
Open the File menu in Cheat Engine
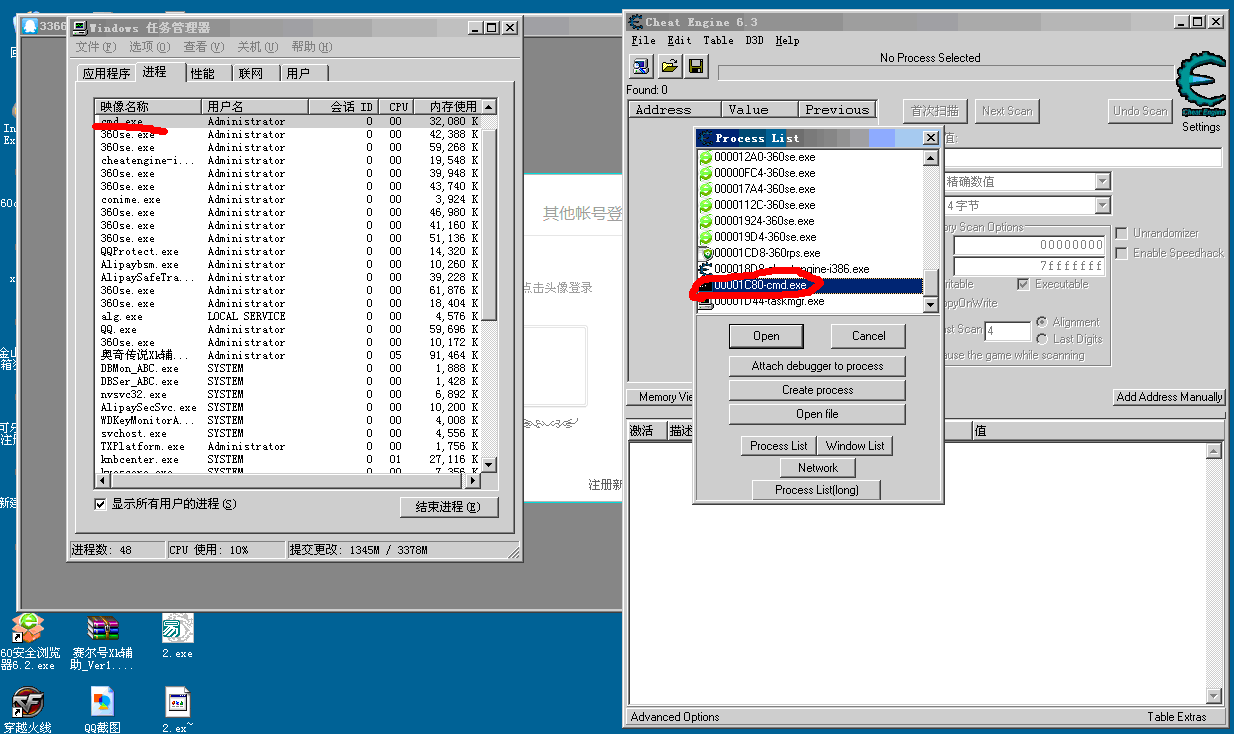click(643, 40)
